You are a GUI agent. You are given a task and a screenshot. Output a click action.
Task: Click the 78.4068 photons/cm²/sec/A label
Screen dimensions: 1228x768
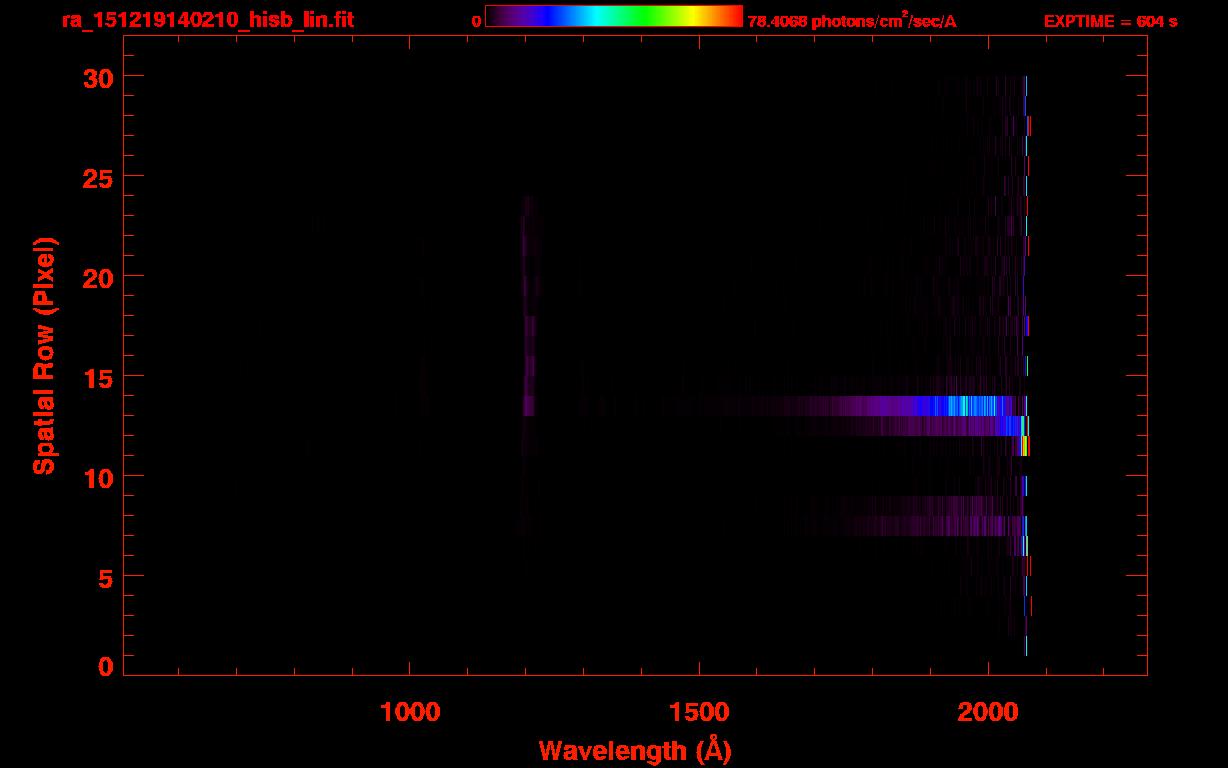click(852, 21)
